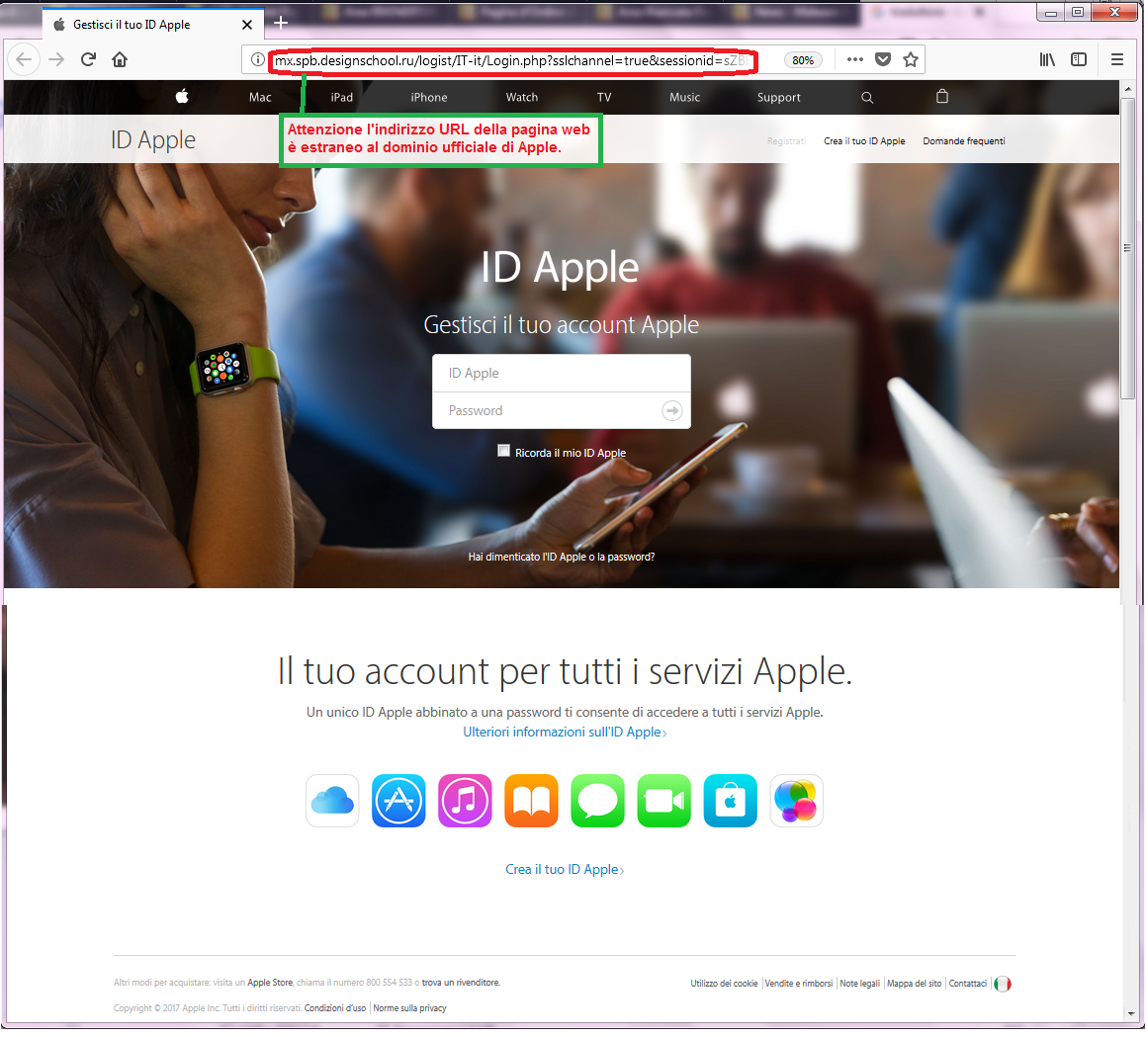The height and width of the screenshot is (1037, 1148).
Task: Change region via the Italian flag icon
Action: pyautogui.click(x=1005, y=985)
